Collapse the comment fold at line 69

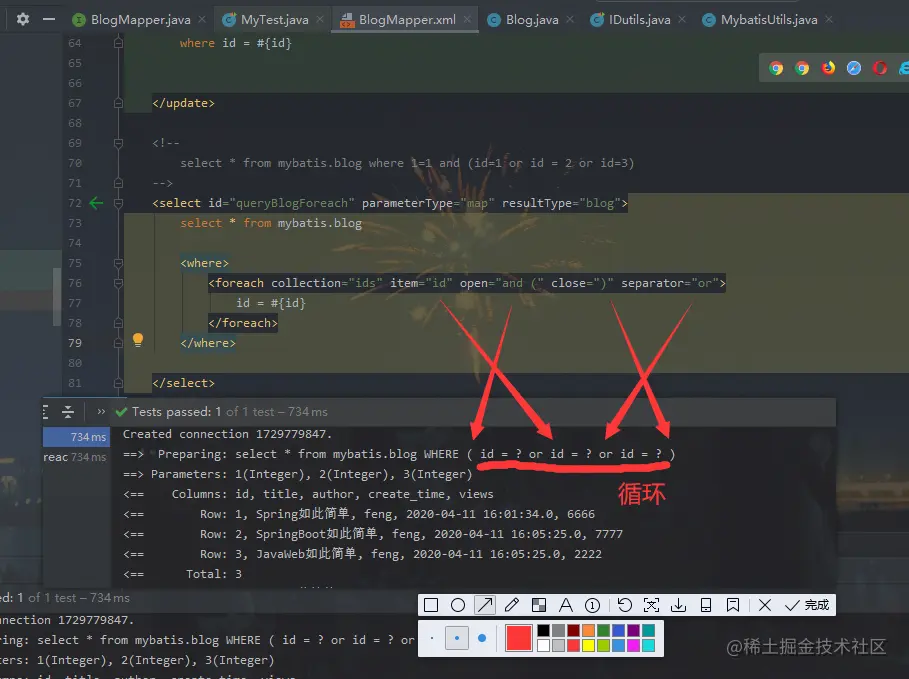click(x=118, y=143)
